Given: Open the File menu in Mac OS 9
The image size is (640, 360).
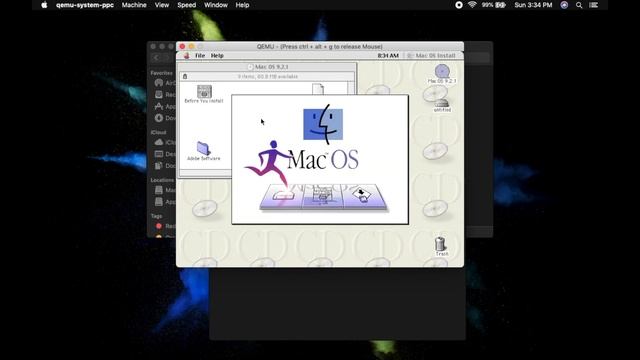Looking at the screenshot, I should 200,56.
